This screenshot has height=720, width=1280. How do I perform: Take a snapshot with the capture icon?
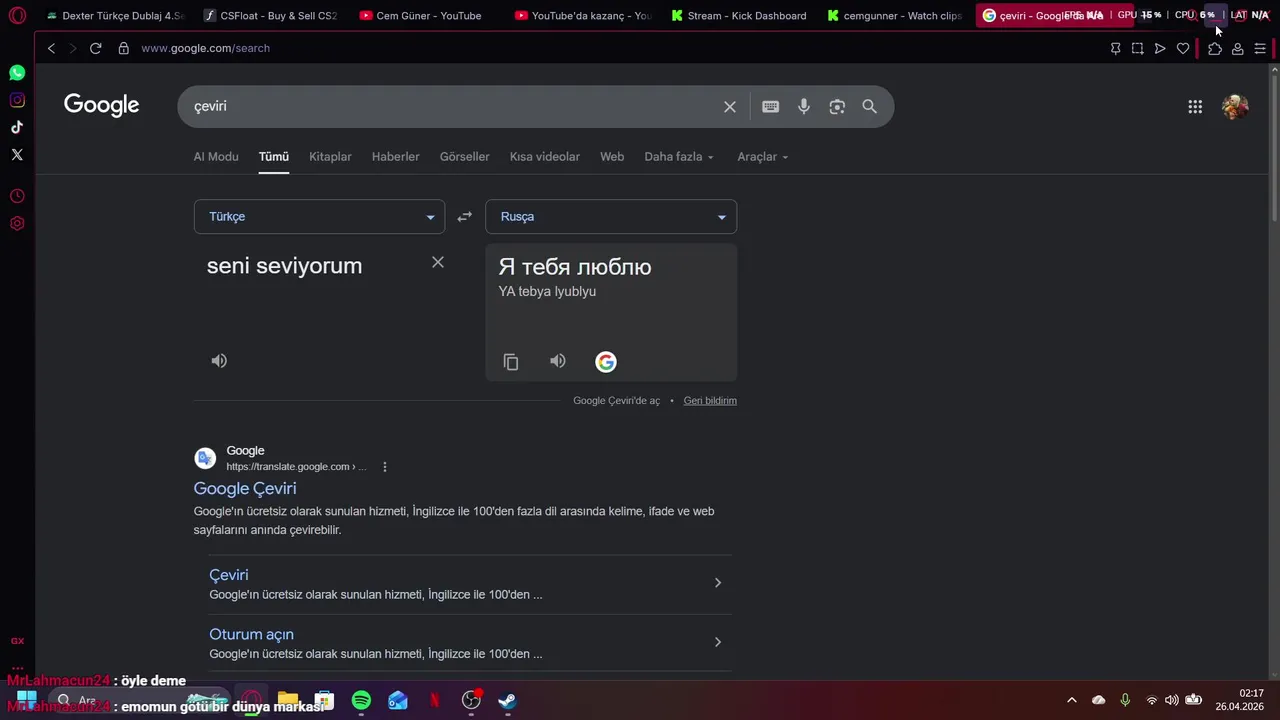1137,48
